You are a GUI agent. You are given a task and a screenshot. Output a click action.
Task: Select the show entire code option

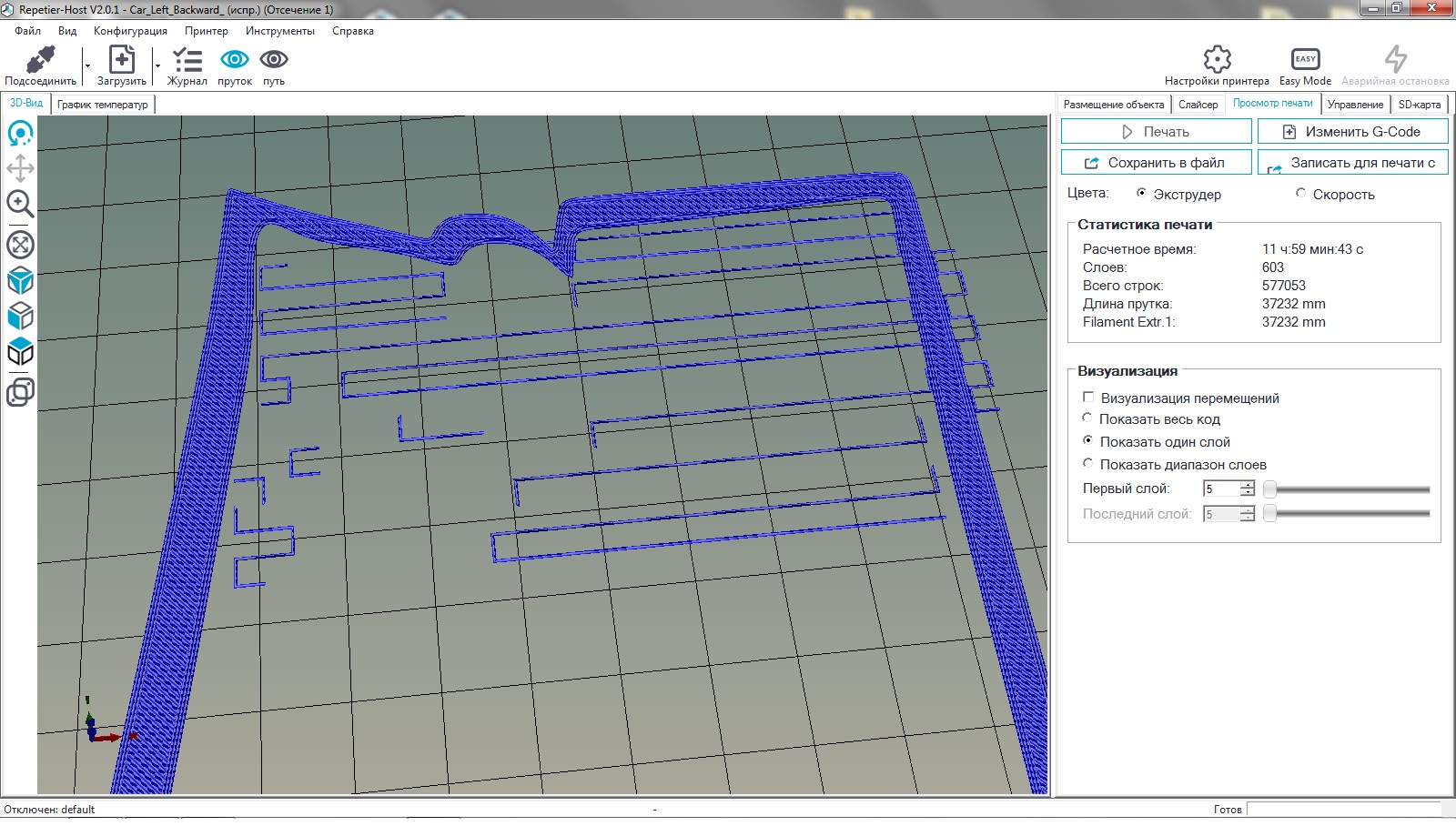tap(1087, 418)
